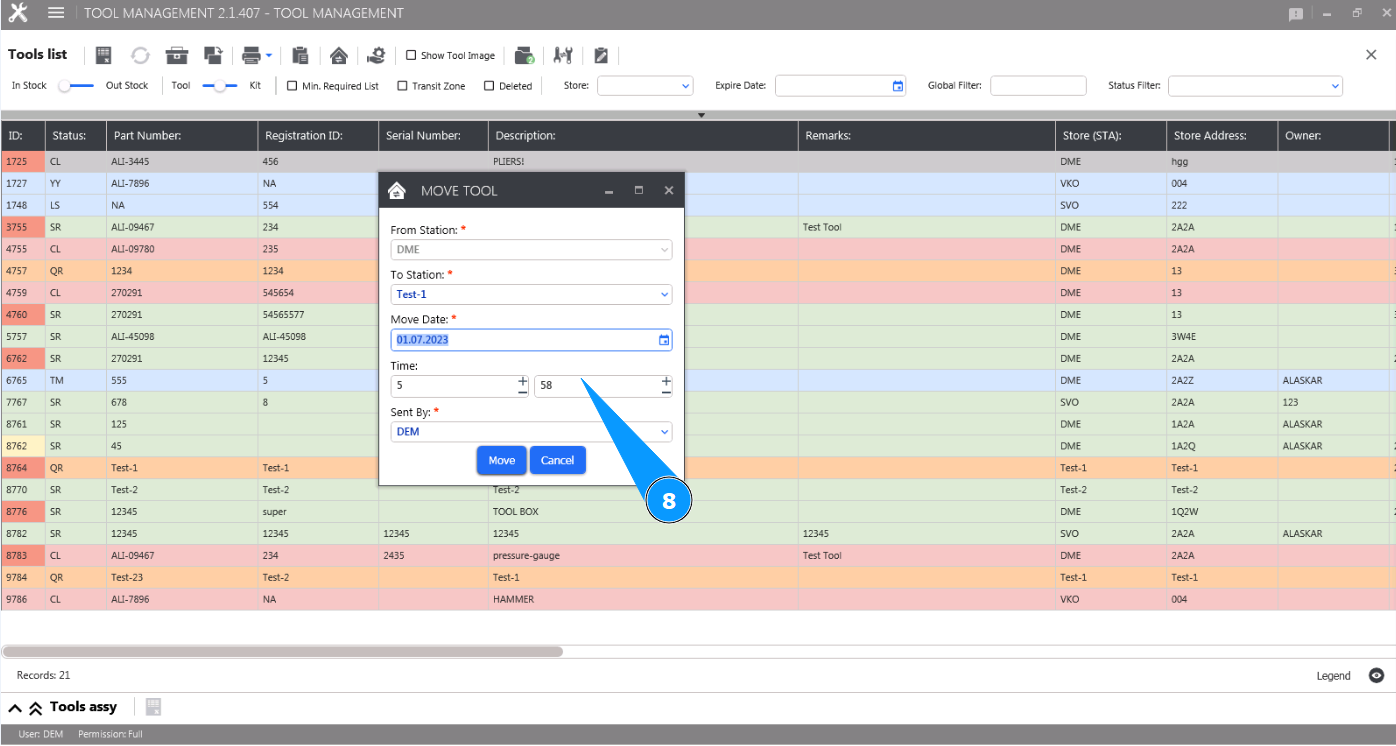Click the Global Filter input field
This screenshot has width=1396, height=746.
coord(1037,86)
